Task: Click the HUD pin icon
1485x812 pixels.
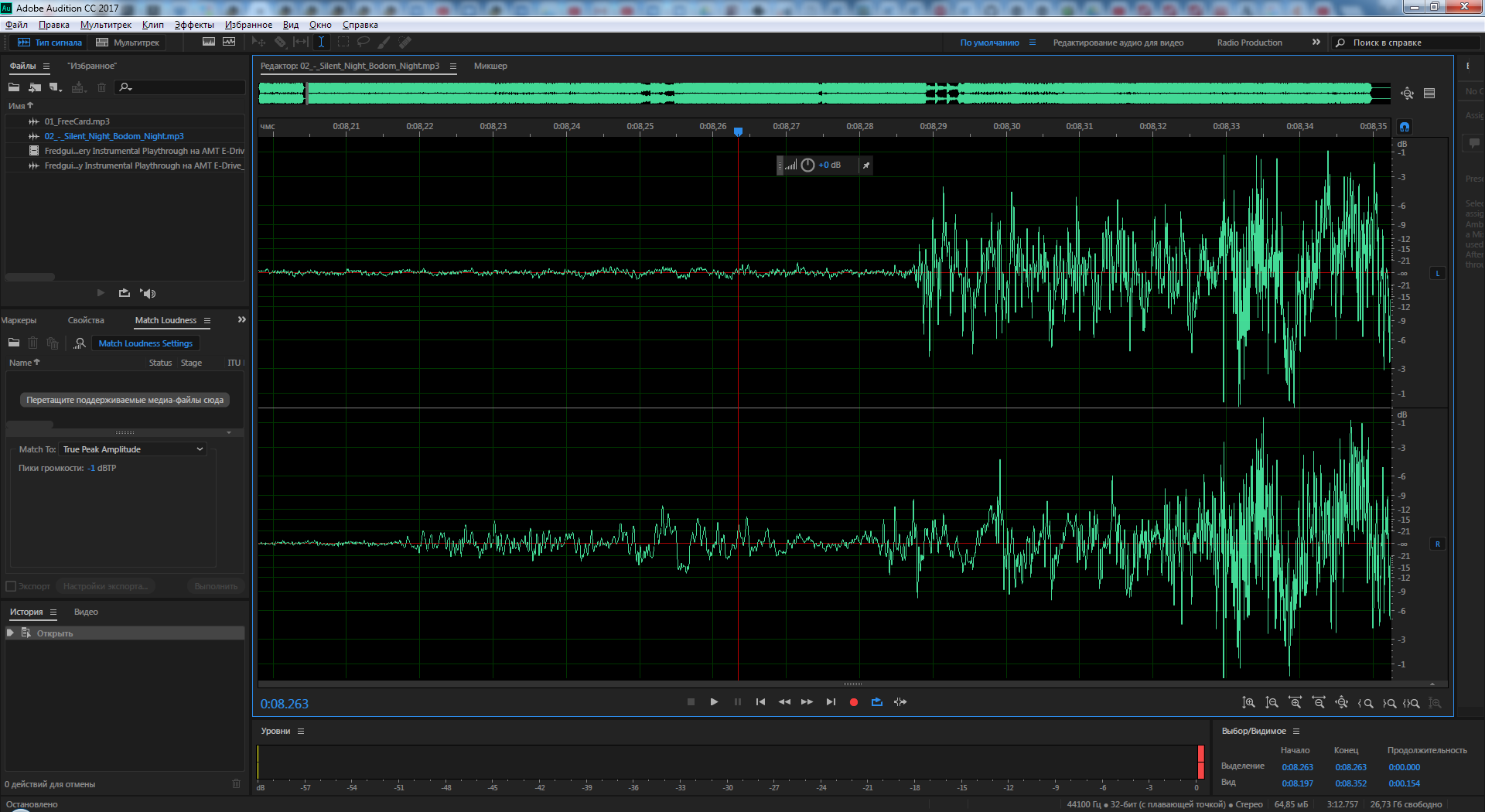Action: pyautogui.click(x=866, y=165)
